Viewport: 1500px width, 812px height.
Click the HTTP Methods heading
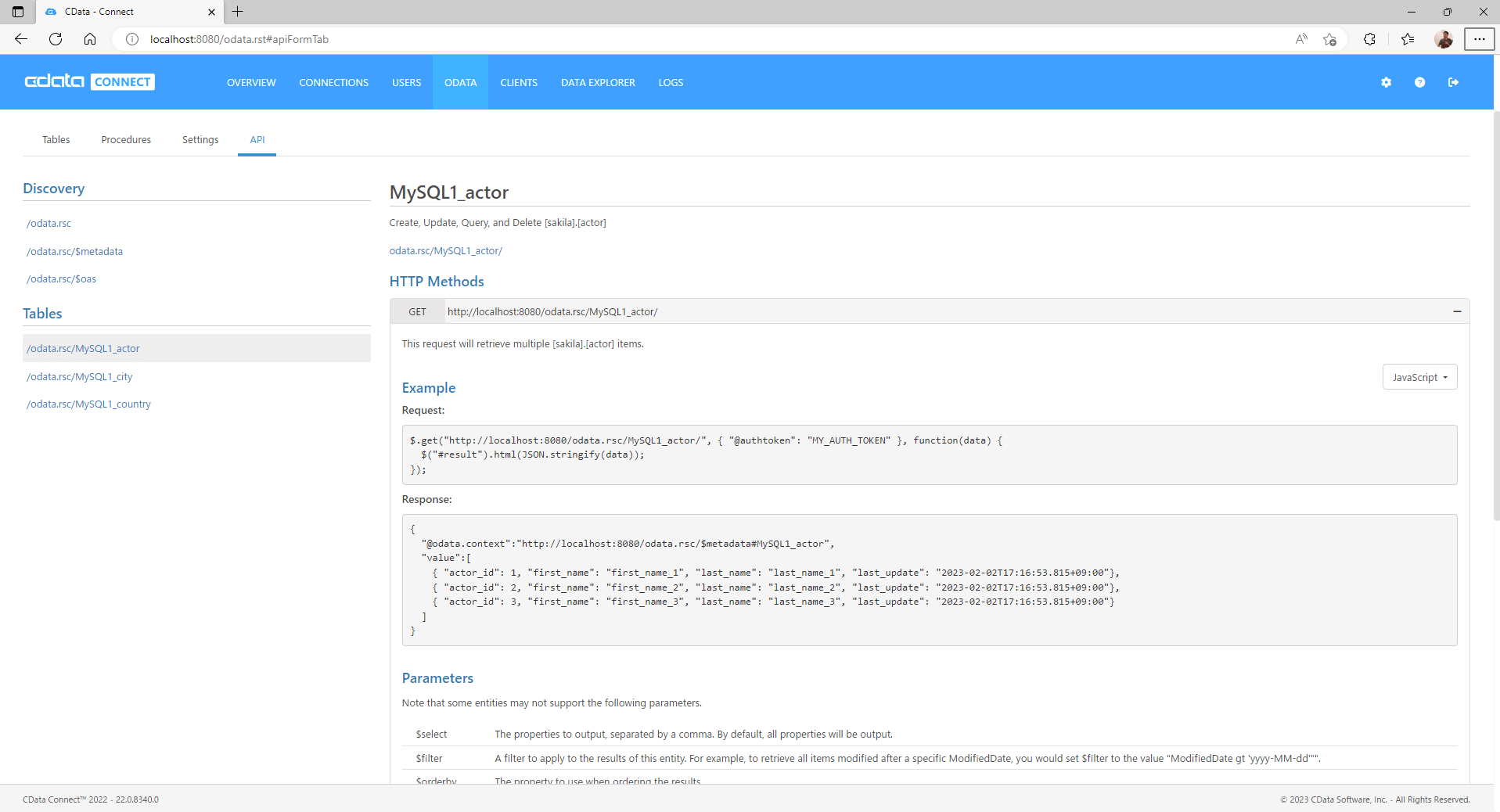pyautogui.click(x=437, y=282)
